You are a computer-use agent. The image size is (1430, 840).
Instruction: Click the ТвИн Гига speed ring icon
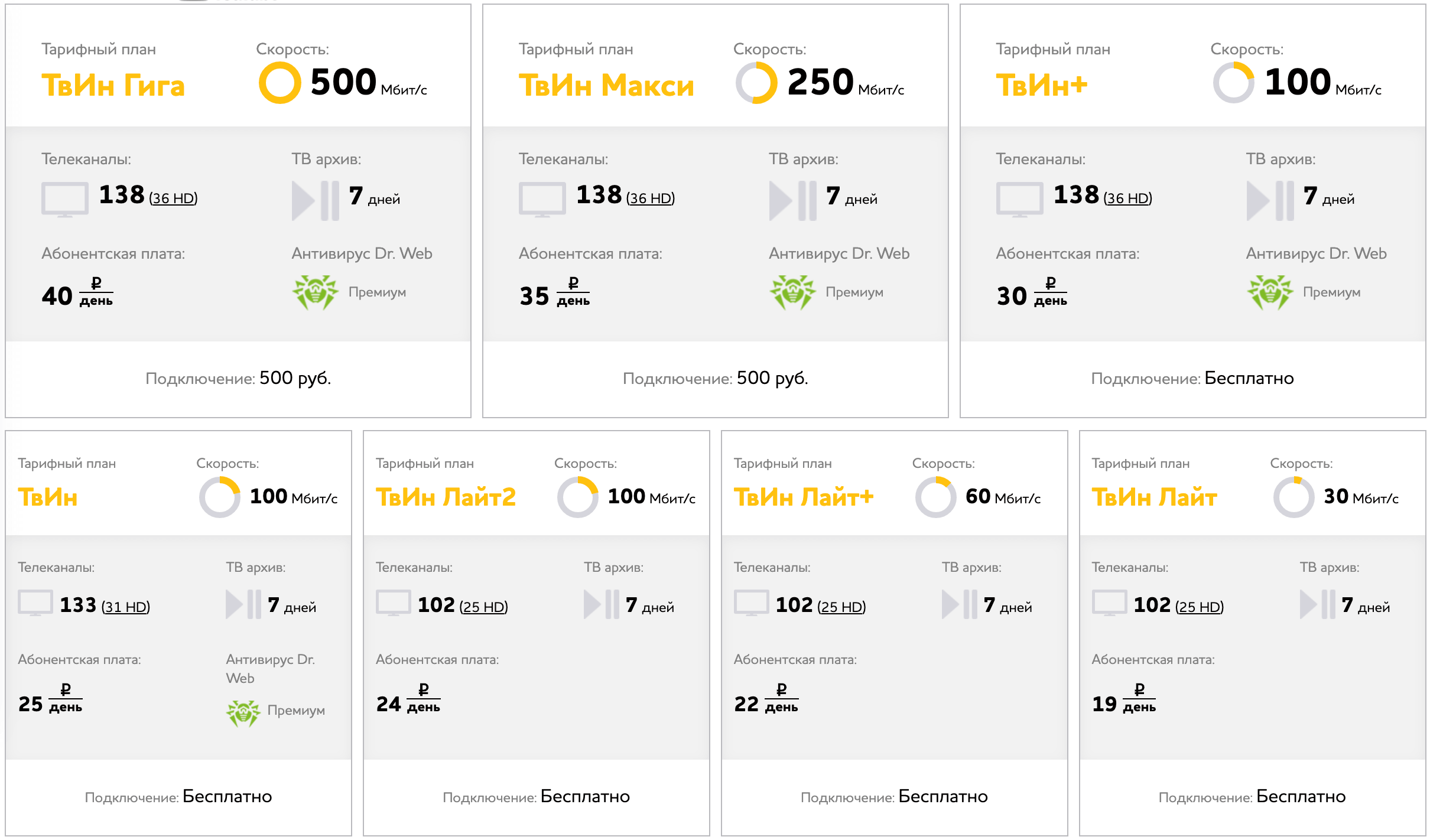click(280, 83)
